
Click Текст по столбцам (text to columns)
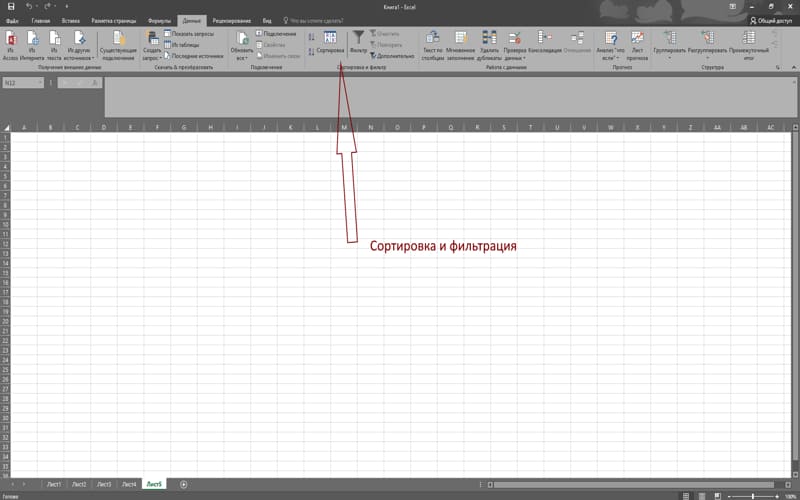click(433, 45)
